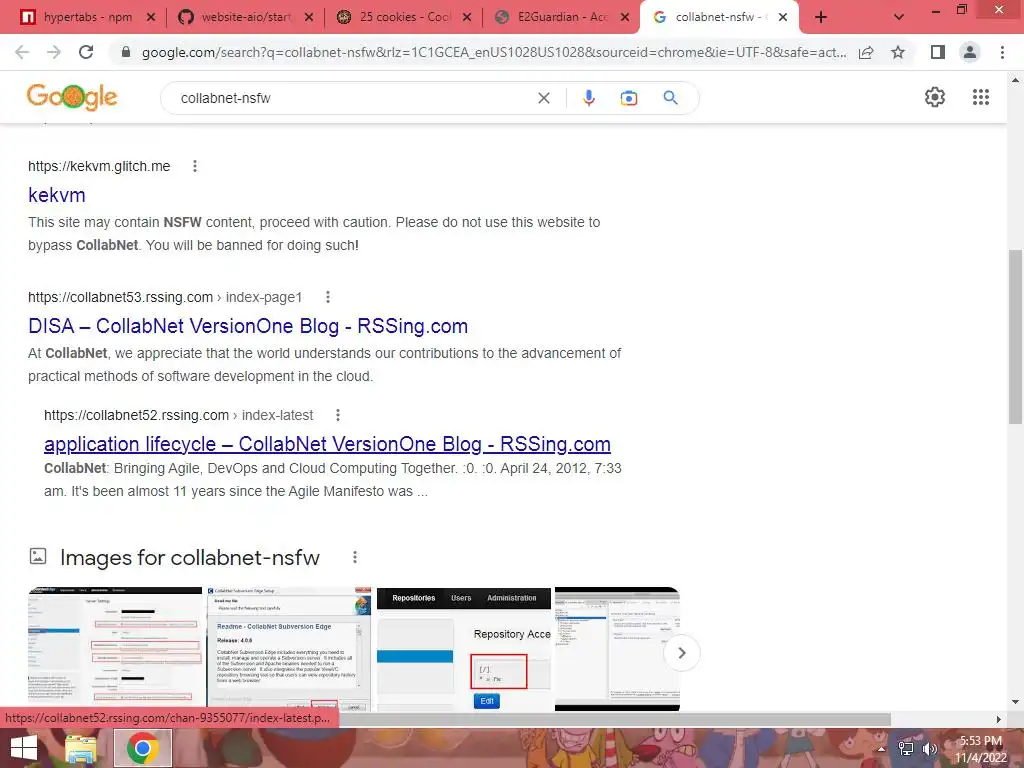Clear the search box with the X
The image size is (1024, 768).
tap(543, 98)
